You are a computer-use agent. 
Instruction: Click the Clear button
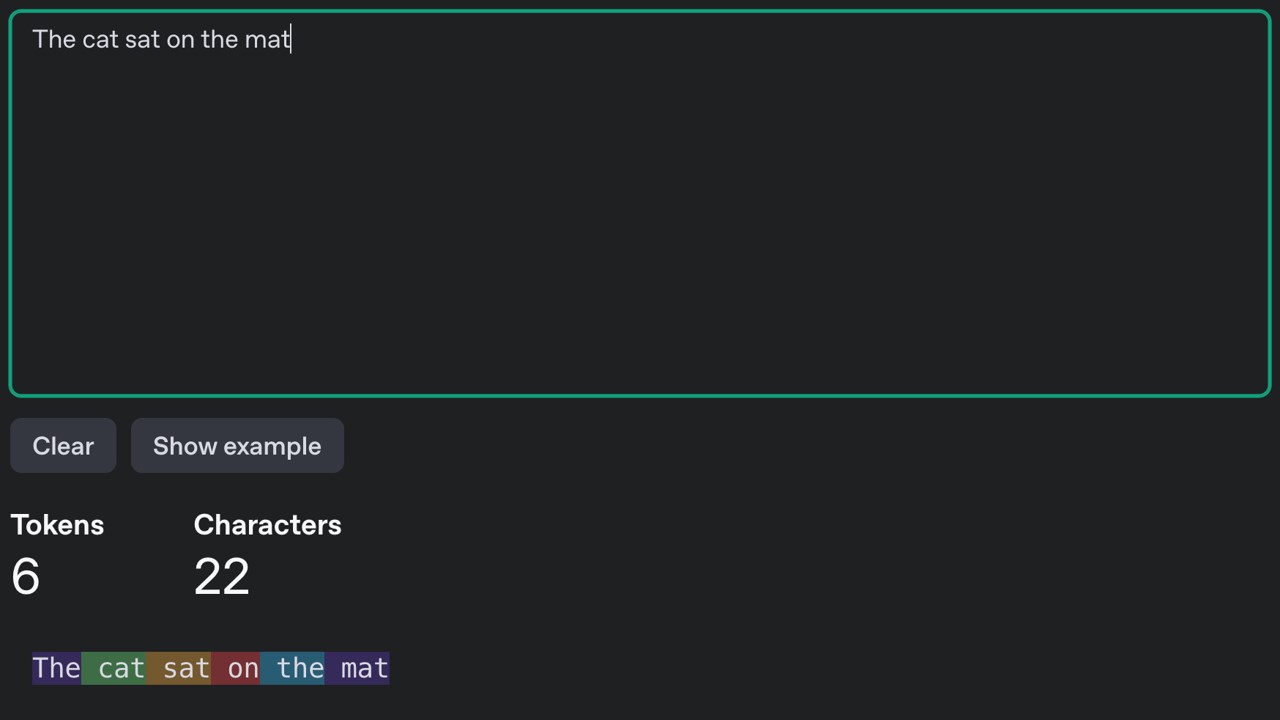[x=63, y=446]
